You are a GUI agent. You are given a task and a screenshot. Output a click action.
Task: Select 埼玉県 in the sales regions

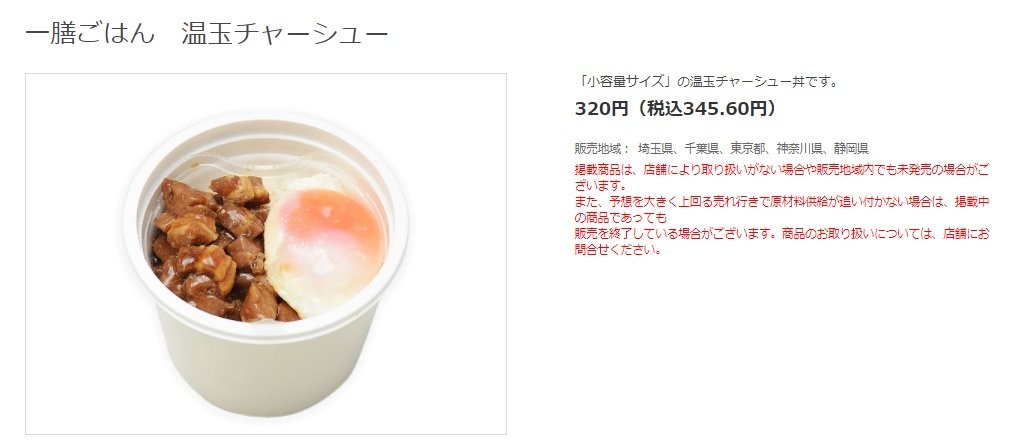pos(655,148)
